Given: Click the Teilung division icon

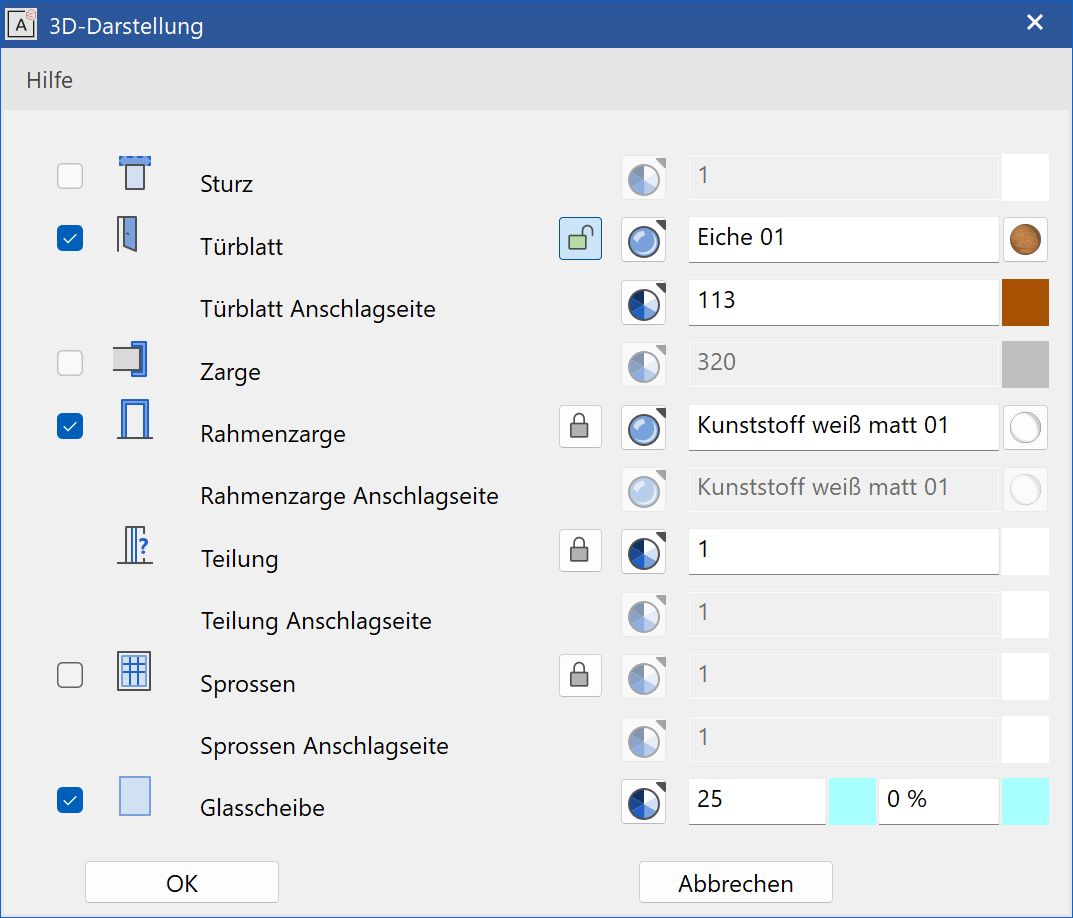Looking at the screenshot, I should [x=135, y=546].
